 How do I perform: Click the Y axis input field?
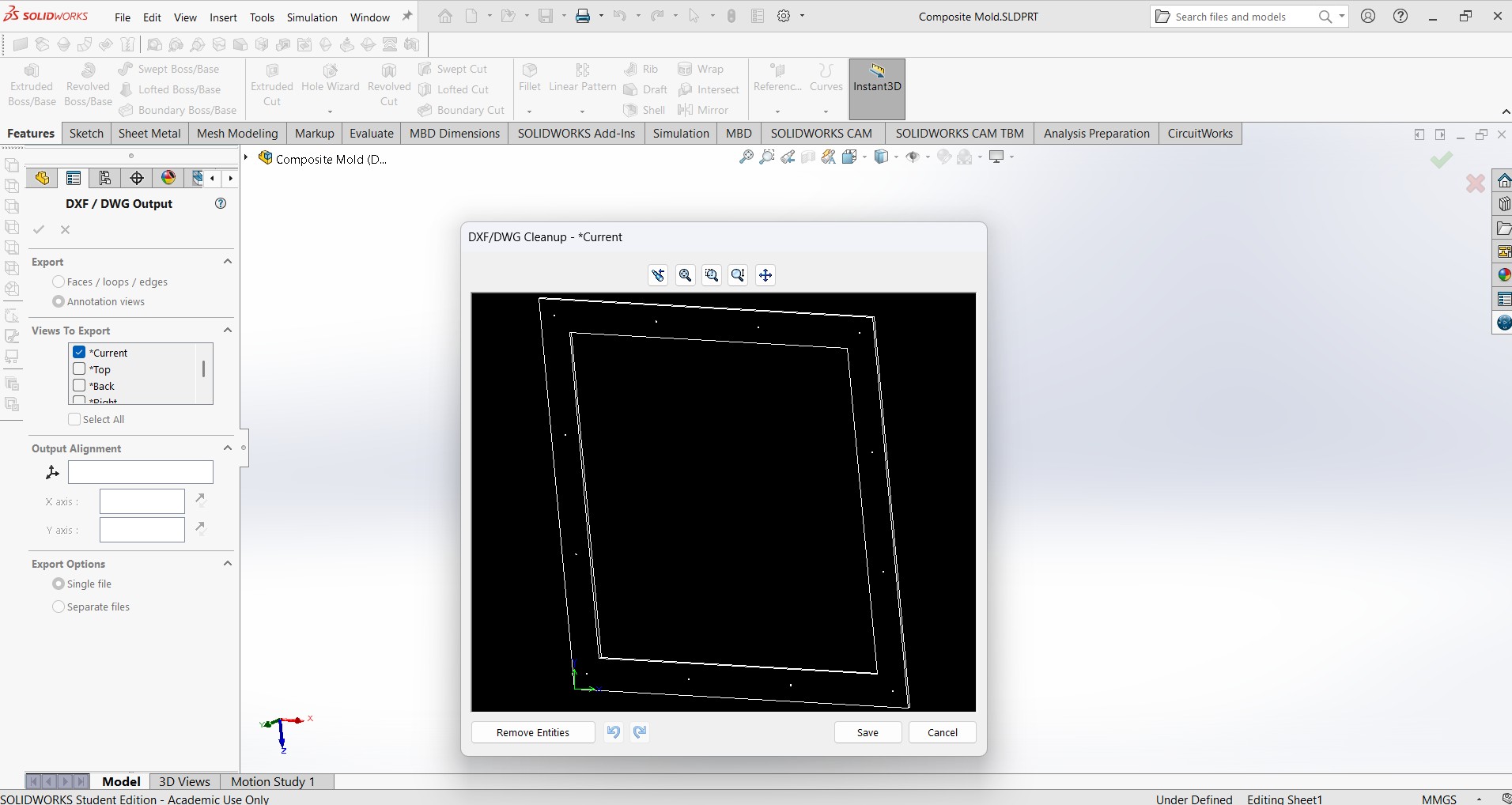pyautogui.click(x=142, y=530)
